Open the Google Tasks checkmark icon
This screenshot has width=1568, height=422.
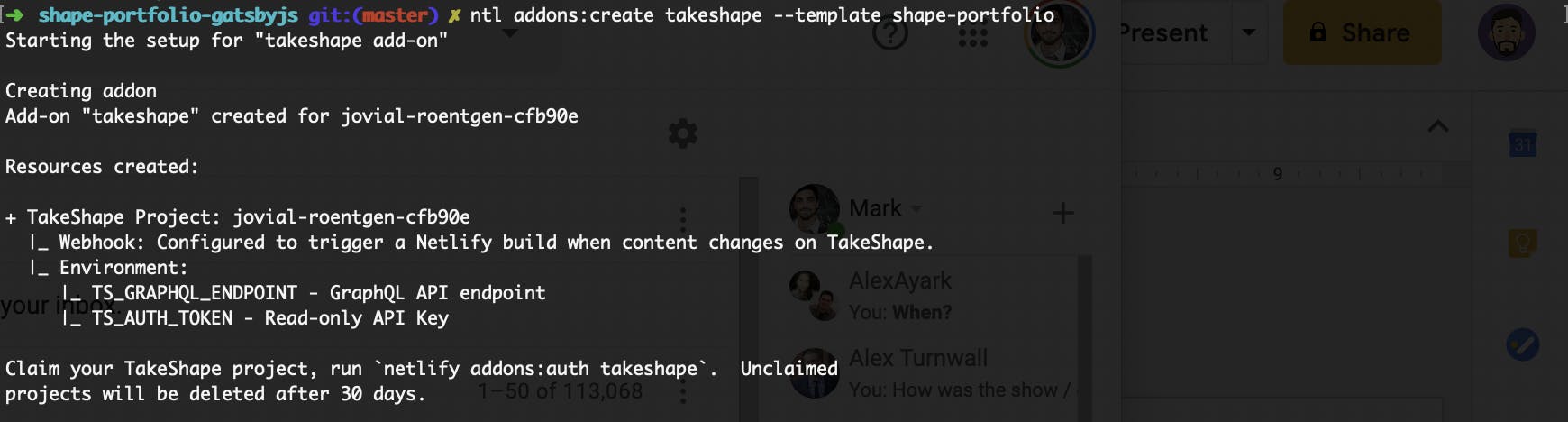[x=1523, y=344]
